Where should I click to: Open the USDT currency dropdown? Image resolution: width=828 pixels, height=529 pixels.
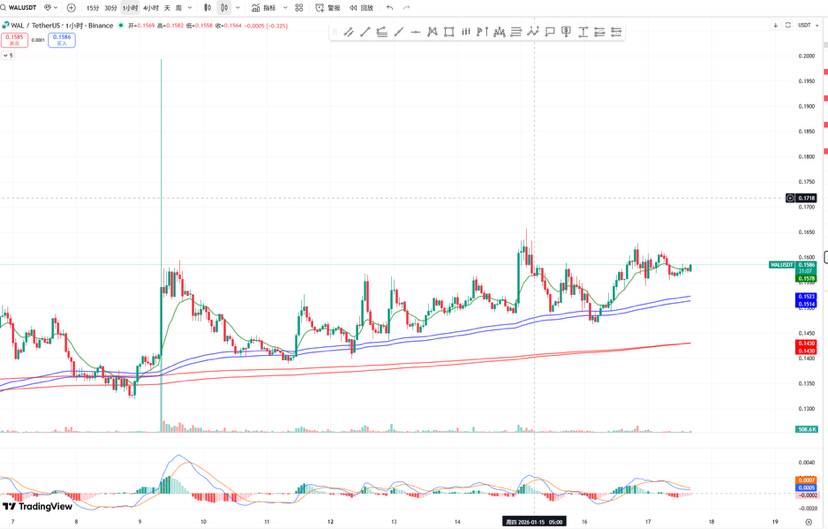click(806, 25)
